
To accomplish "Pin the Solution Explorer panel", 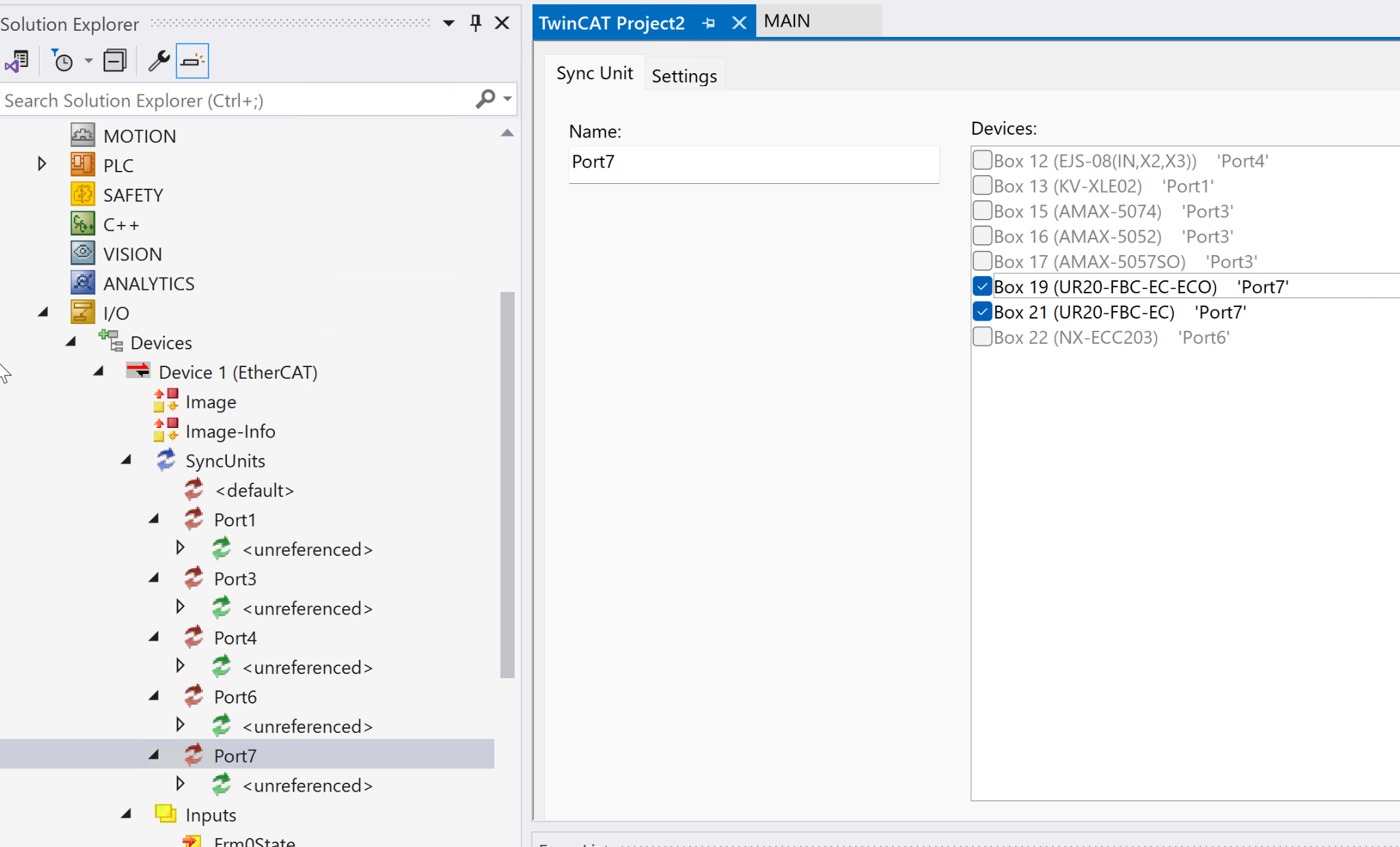I will pyautogui.click(x=476, y=23).
